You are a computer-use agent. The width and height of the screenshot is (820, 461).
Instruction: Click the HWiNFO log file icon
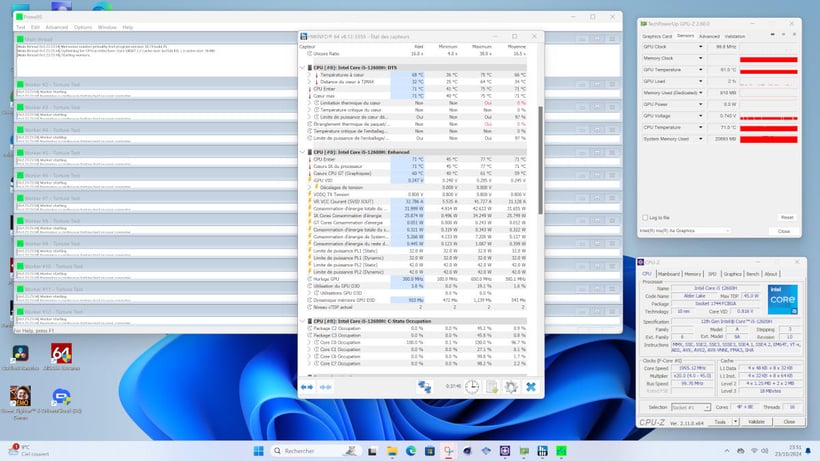pos(492,387)
